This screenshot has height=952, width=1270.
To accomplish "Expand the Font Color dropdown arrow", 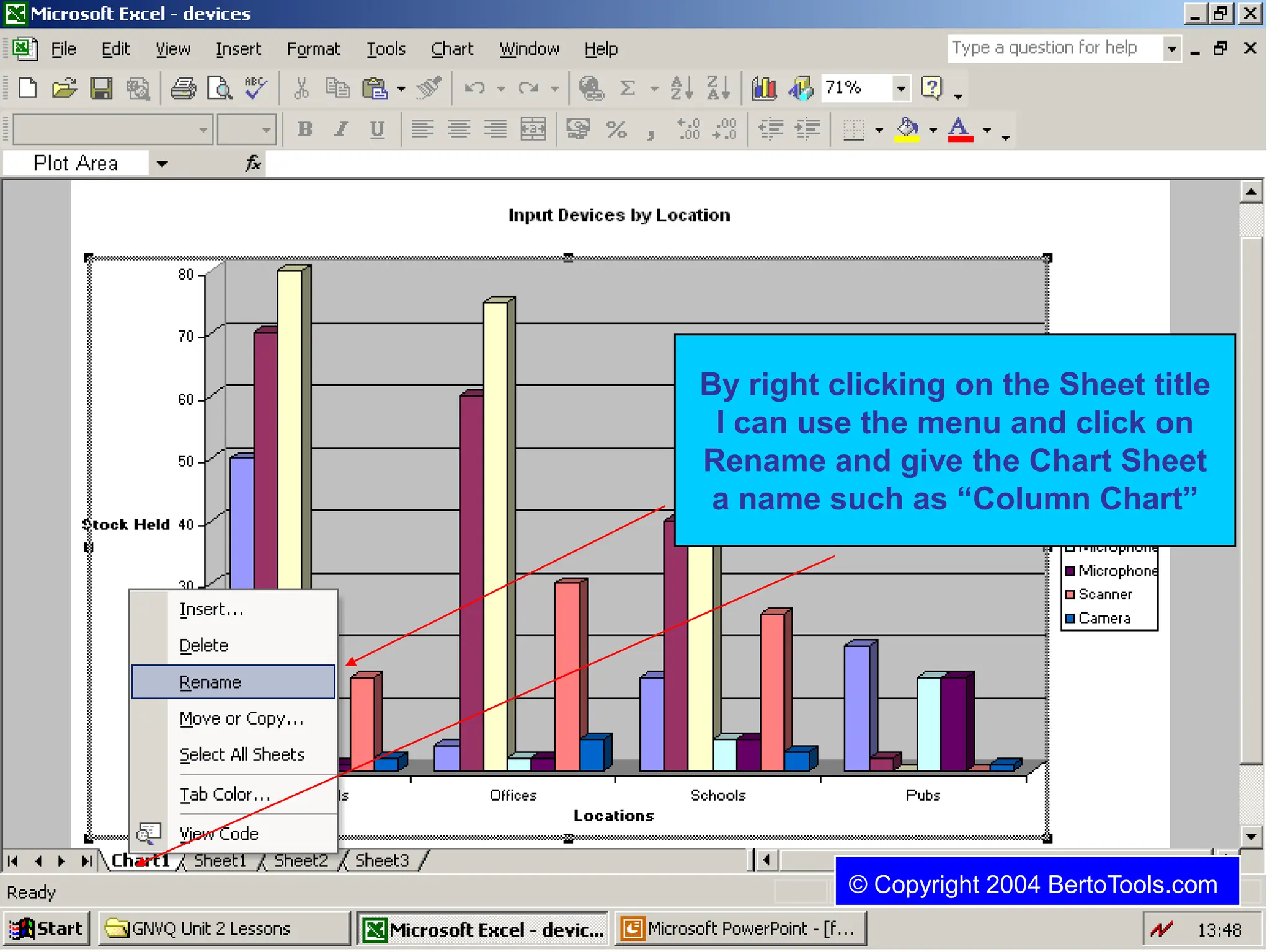I will (987, 130).
